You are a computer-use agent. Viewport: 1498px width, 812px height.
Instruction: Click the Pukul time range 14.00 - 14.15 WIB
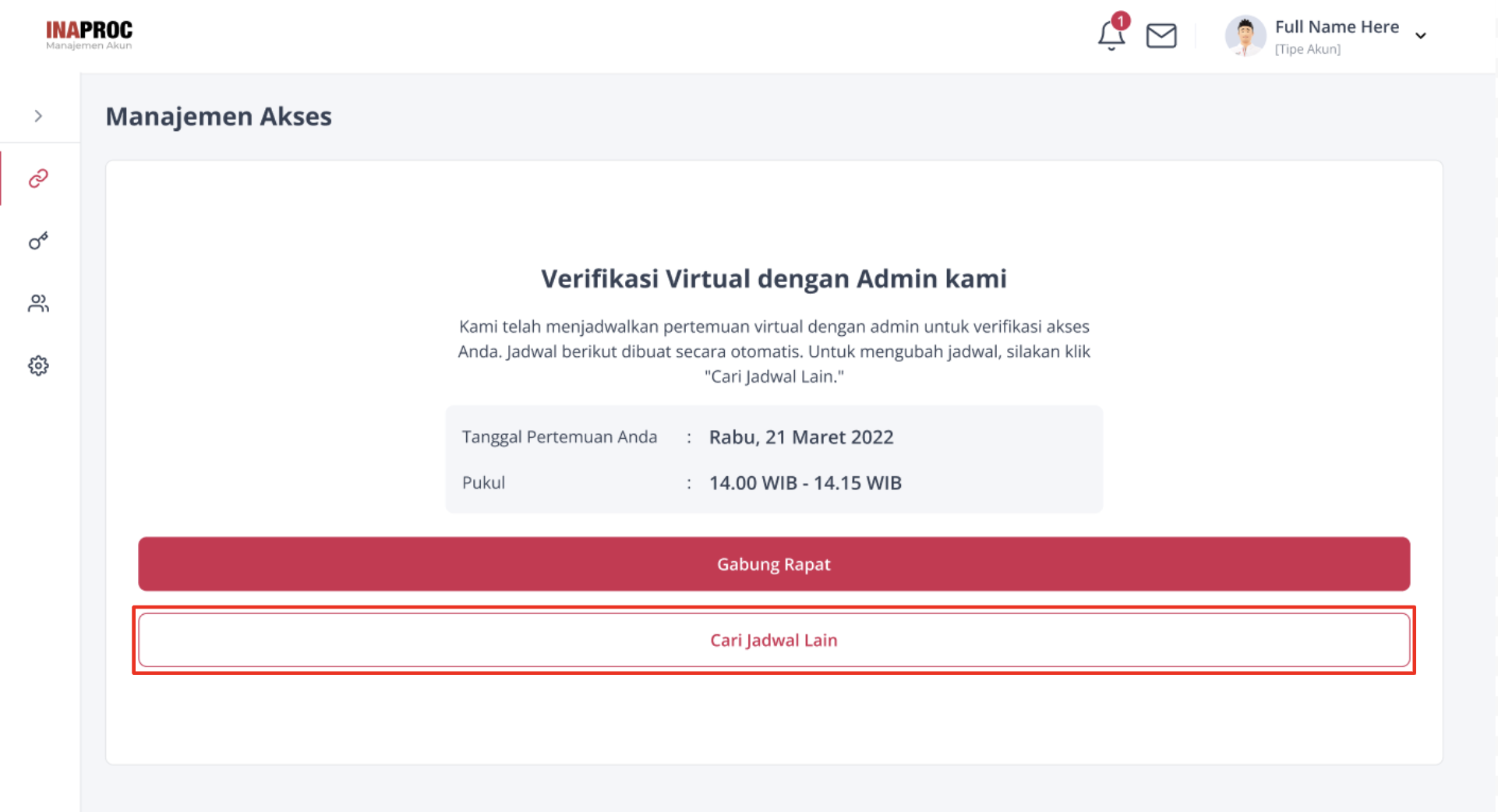[x=804, y=482]
